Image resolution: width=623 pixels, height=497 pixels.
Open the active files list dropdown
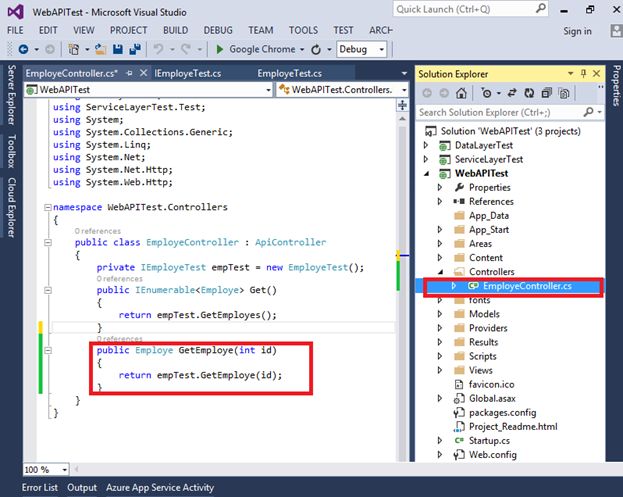tap(404, 73)
